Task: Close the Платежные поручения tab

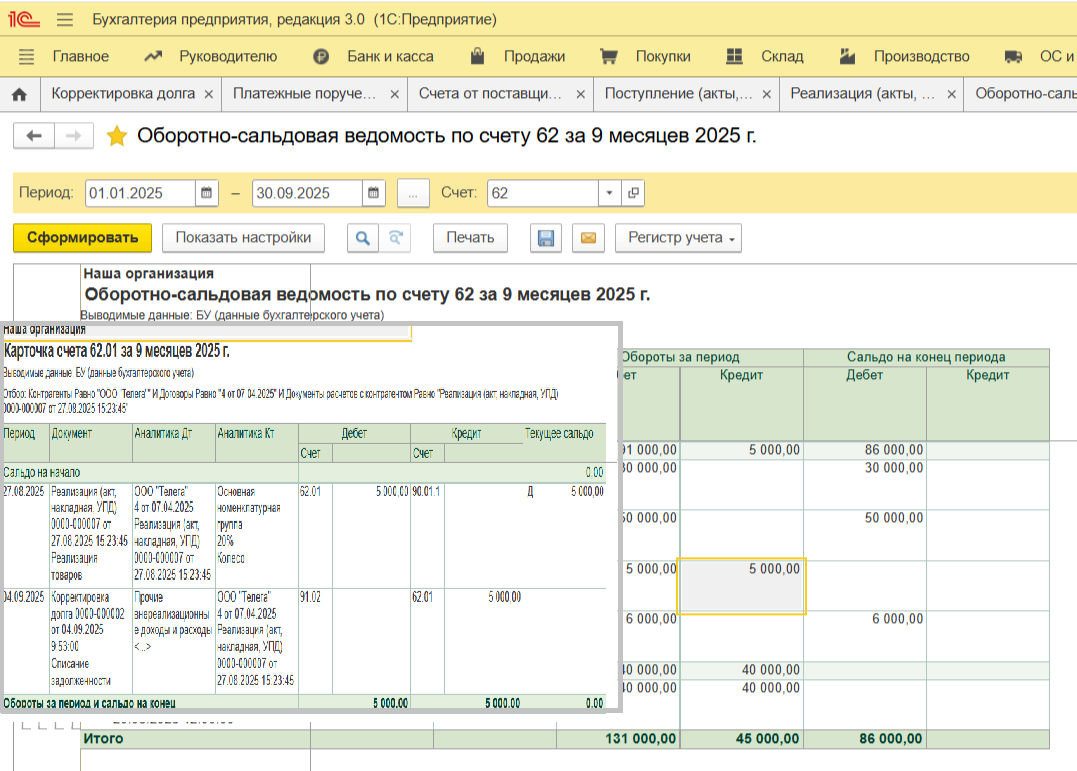Action: (394, 94)
